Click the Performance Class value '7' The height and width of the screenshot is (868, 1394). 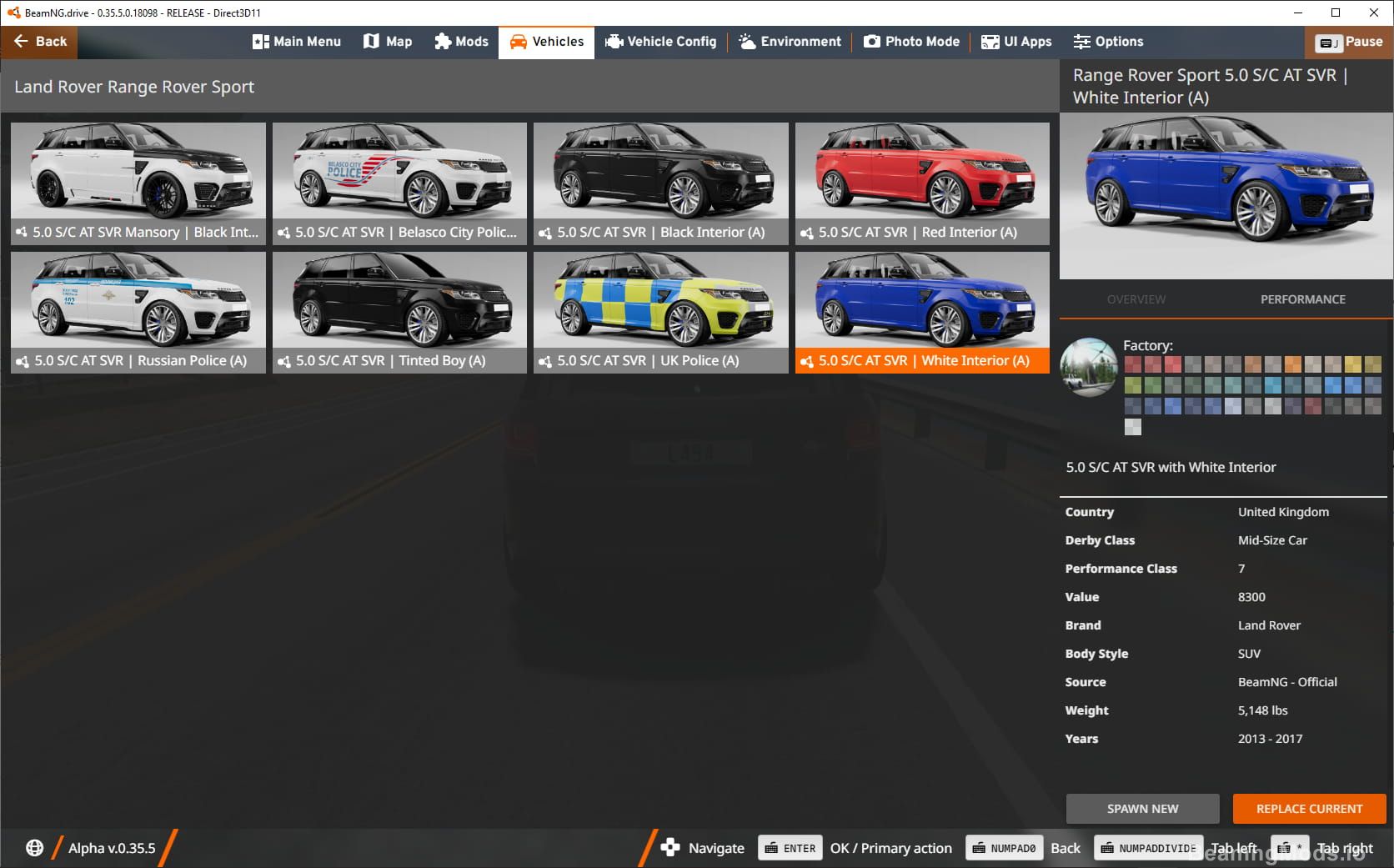point(1241,569)
